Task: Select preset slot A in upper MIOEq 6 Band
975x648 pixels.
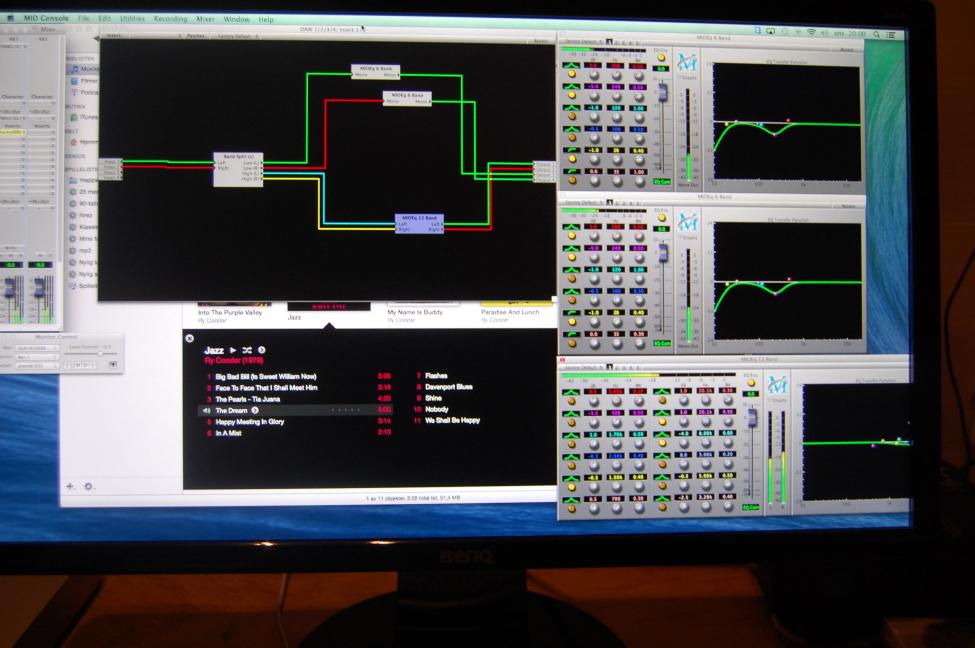Action: [x=610, y=42]
